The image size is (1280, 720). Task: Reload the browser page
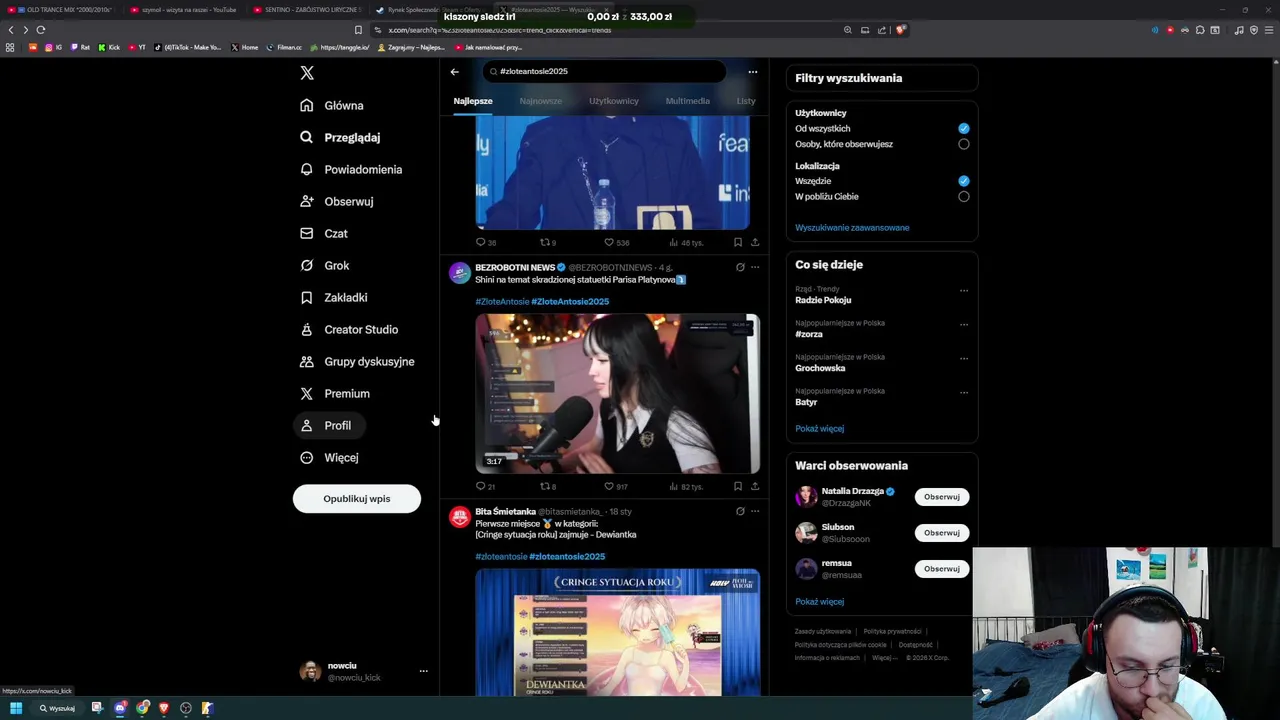[x=41, y=30]
